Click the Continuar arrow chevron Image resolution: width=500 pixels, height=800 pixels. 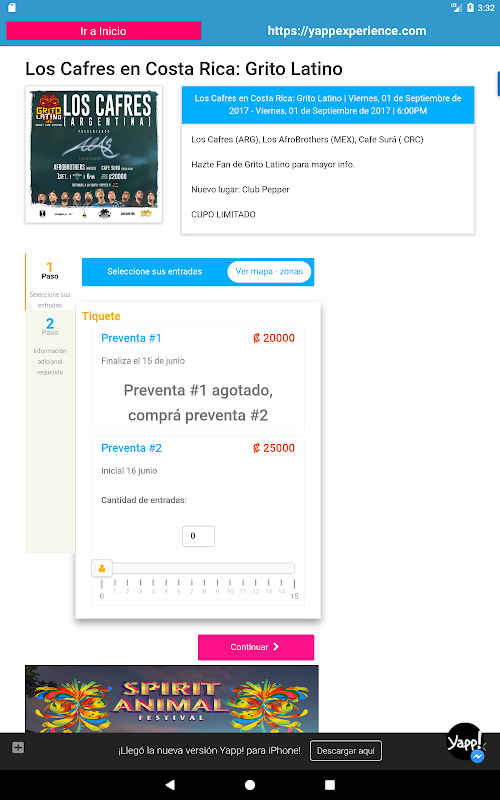click(276, 646)
